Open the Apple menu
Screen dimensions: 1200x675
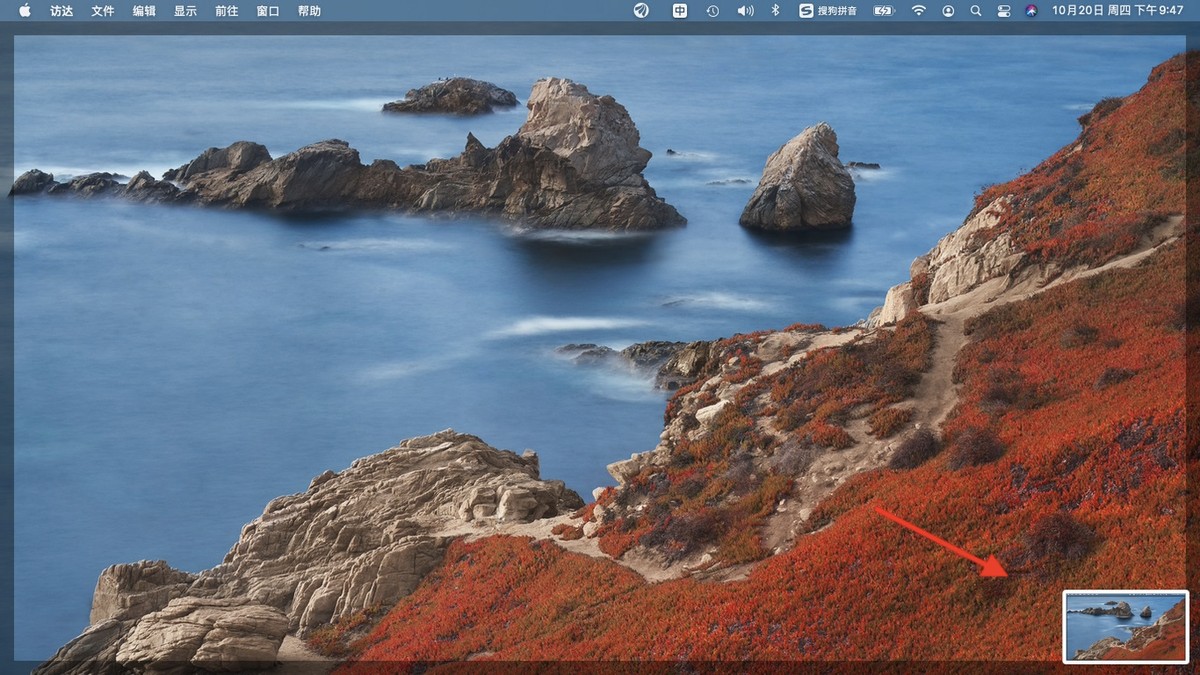point(25,11)
